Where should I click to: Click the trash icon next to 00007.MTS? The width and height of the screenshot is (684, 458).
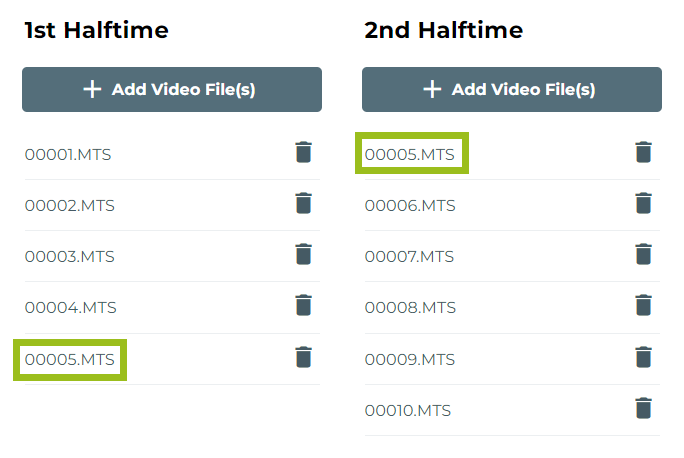click(643, 255)
